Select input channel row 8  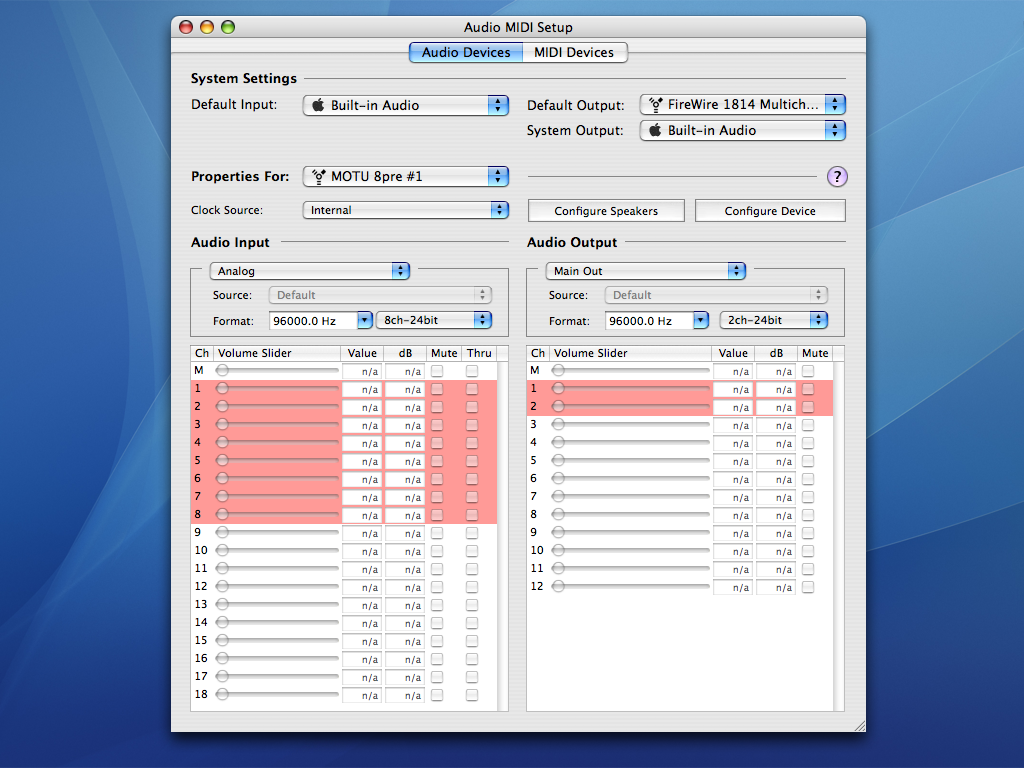(x=344, y=515)
